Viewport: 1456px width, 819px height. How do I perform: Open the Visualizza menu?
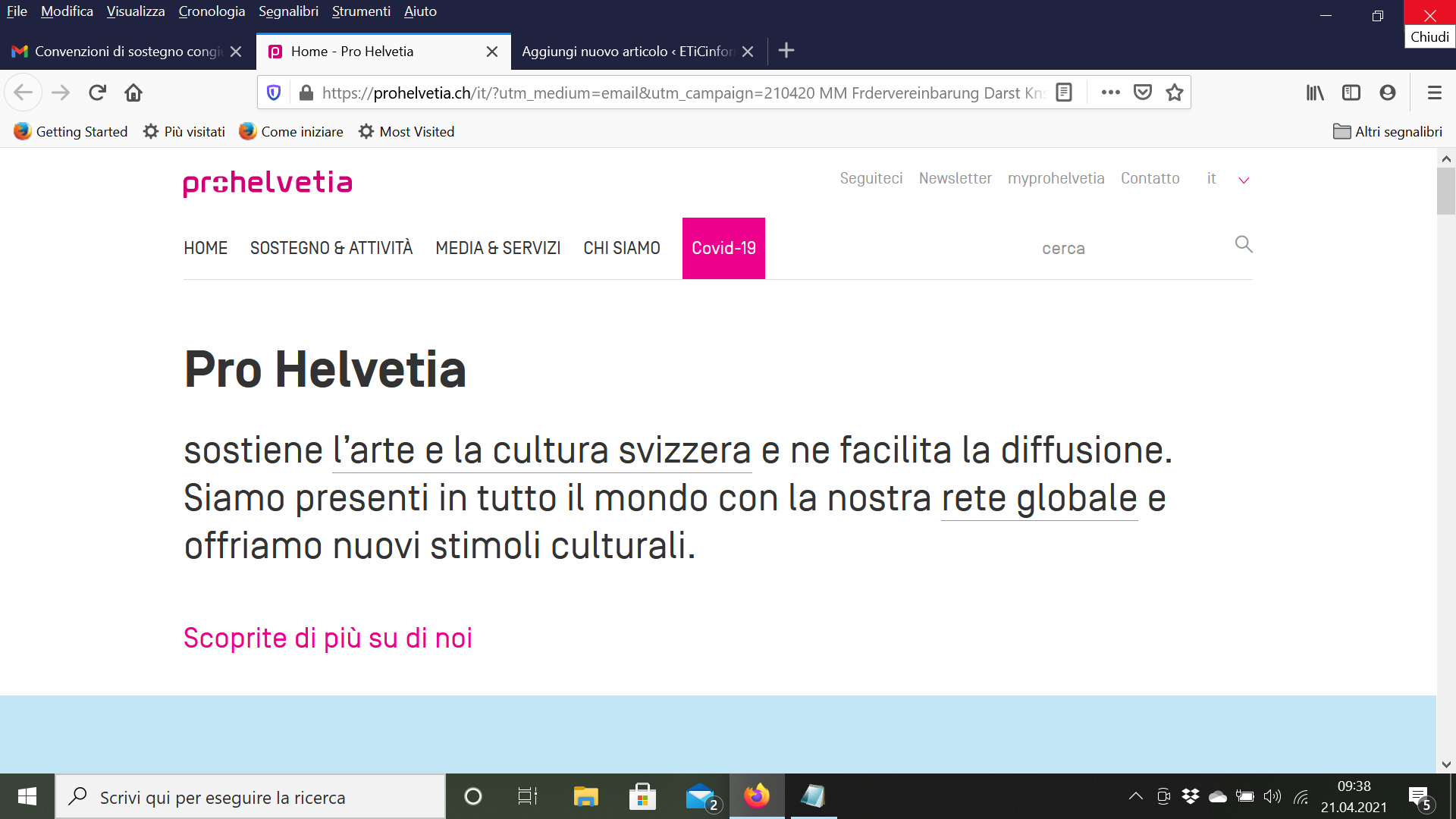136,11
